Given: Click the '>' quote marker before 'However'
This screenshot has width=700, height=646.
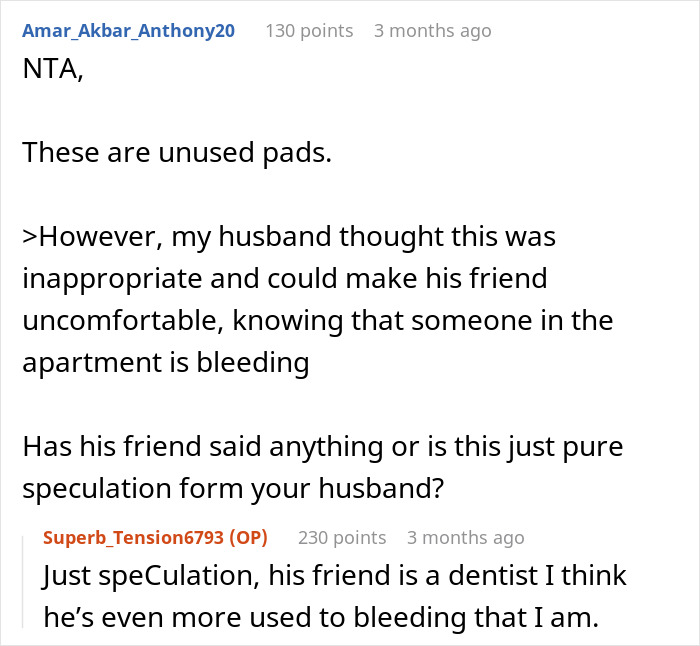Looking at the screenshot, I should pos(29,237).
